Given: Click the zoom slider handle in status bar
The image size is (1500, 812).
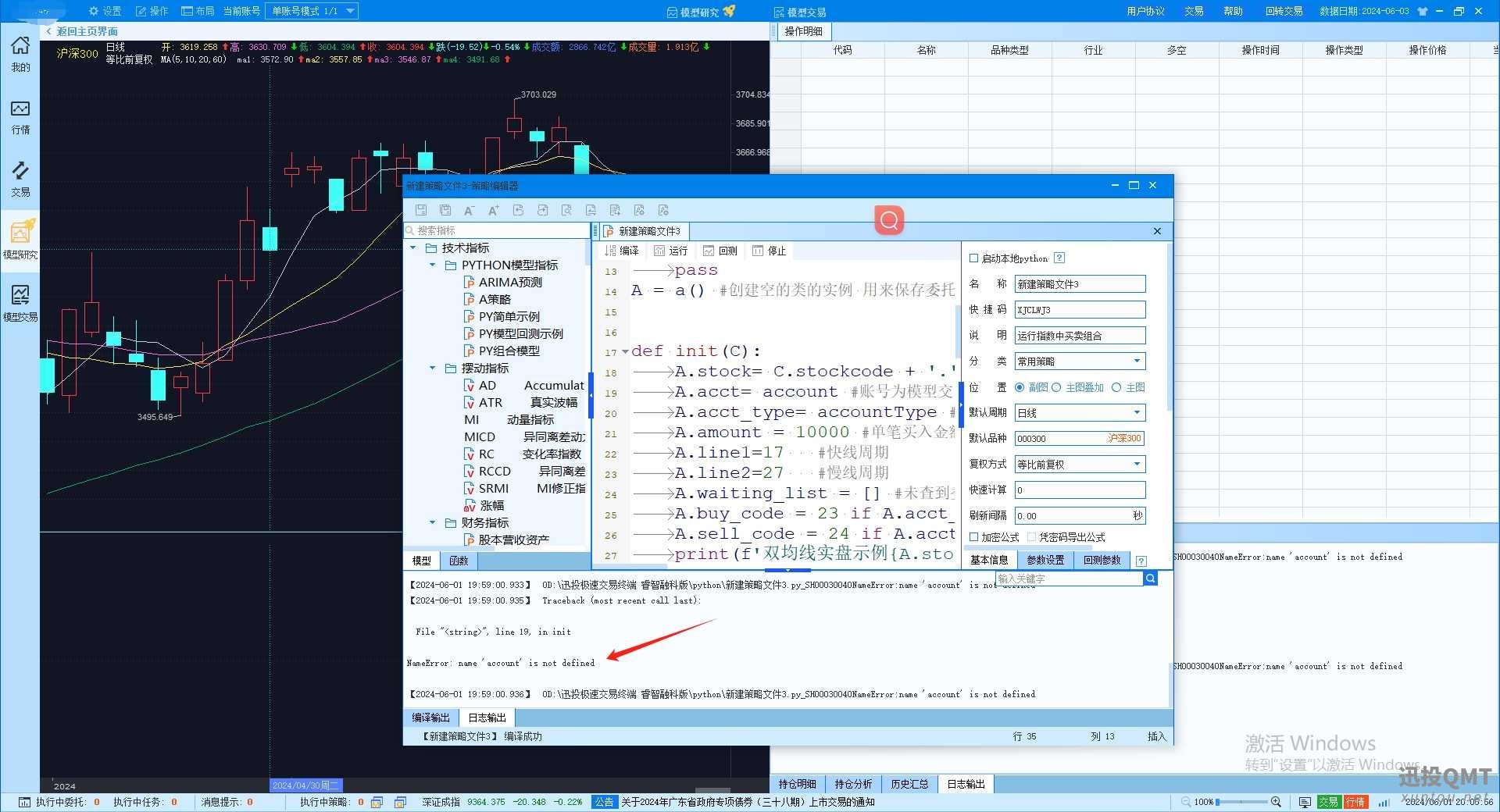Looking at the screenshot, I should pyautogui.click(x=1218, y=802).
